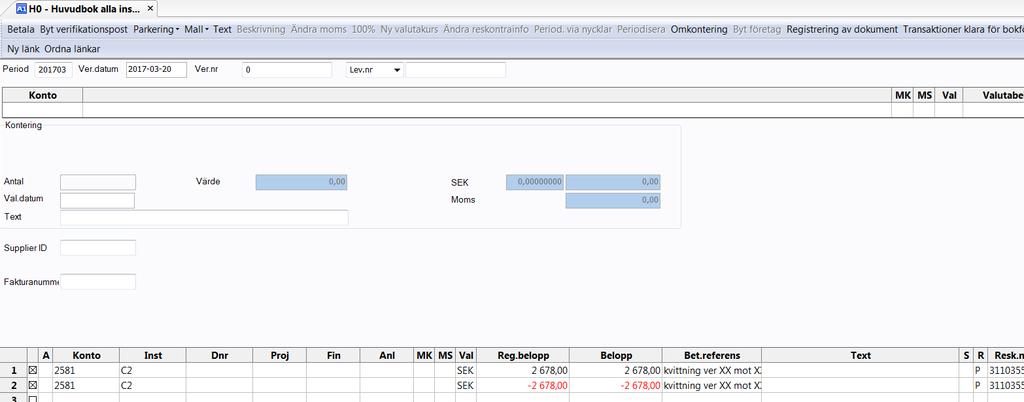Image resolution: width=1024 pixels, height=402 pixels.
Task: Click Bet.referens cell in row 2
Action: 712,386
